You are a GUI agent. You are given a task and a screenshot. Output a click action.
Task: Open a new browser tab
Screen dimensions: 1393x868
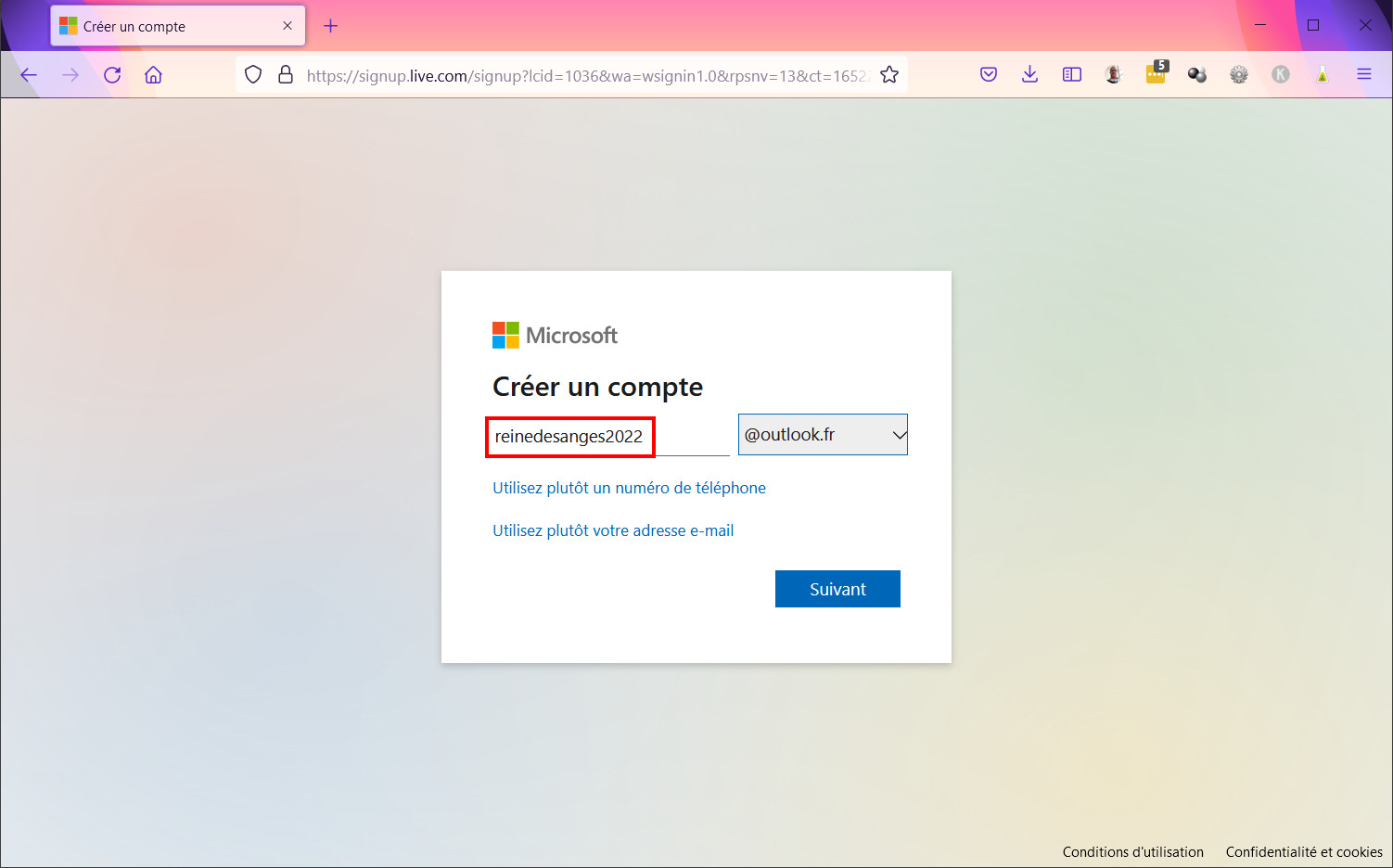coord(331,26)
